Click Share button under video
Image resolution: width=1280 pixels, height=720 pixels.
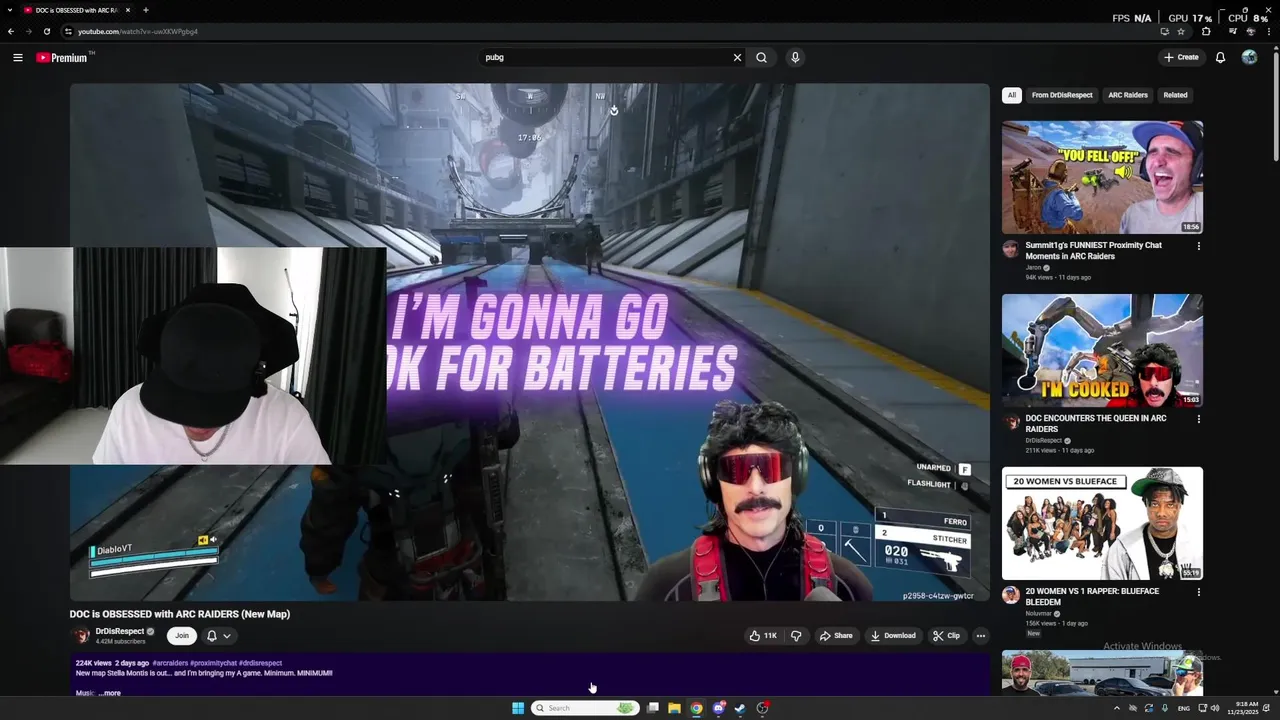[x=836, y=635]
